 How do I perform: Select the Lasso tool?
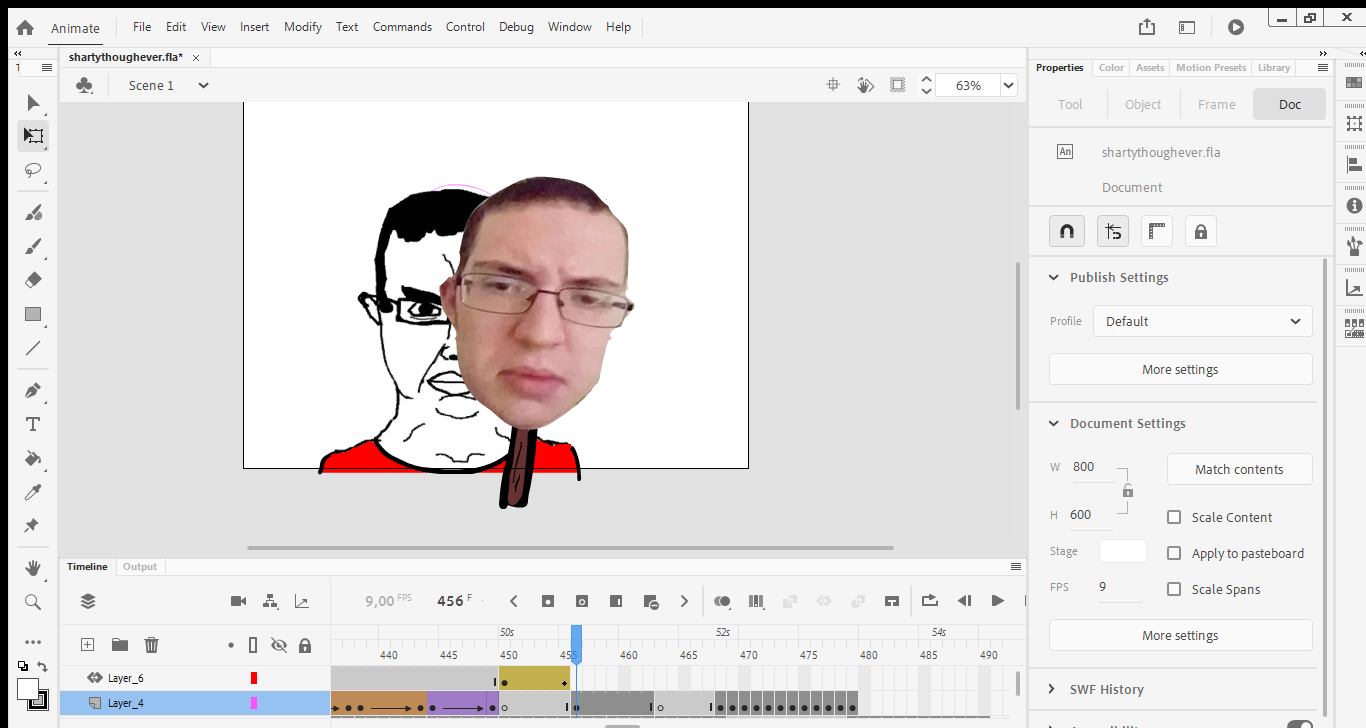33,170
